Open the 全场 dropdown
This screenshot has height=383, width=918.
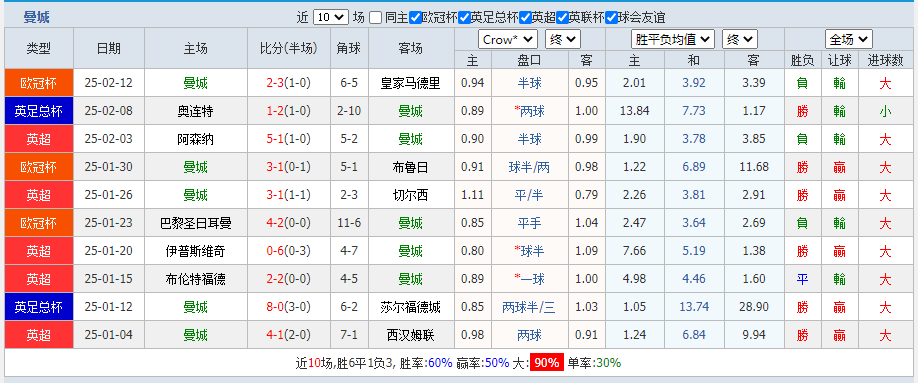point(849,39)
